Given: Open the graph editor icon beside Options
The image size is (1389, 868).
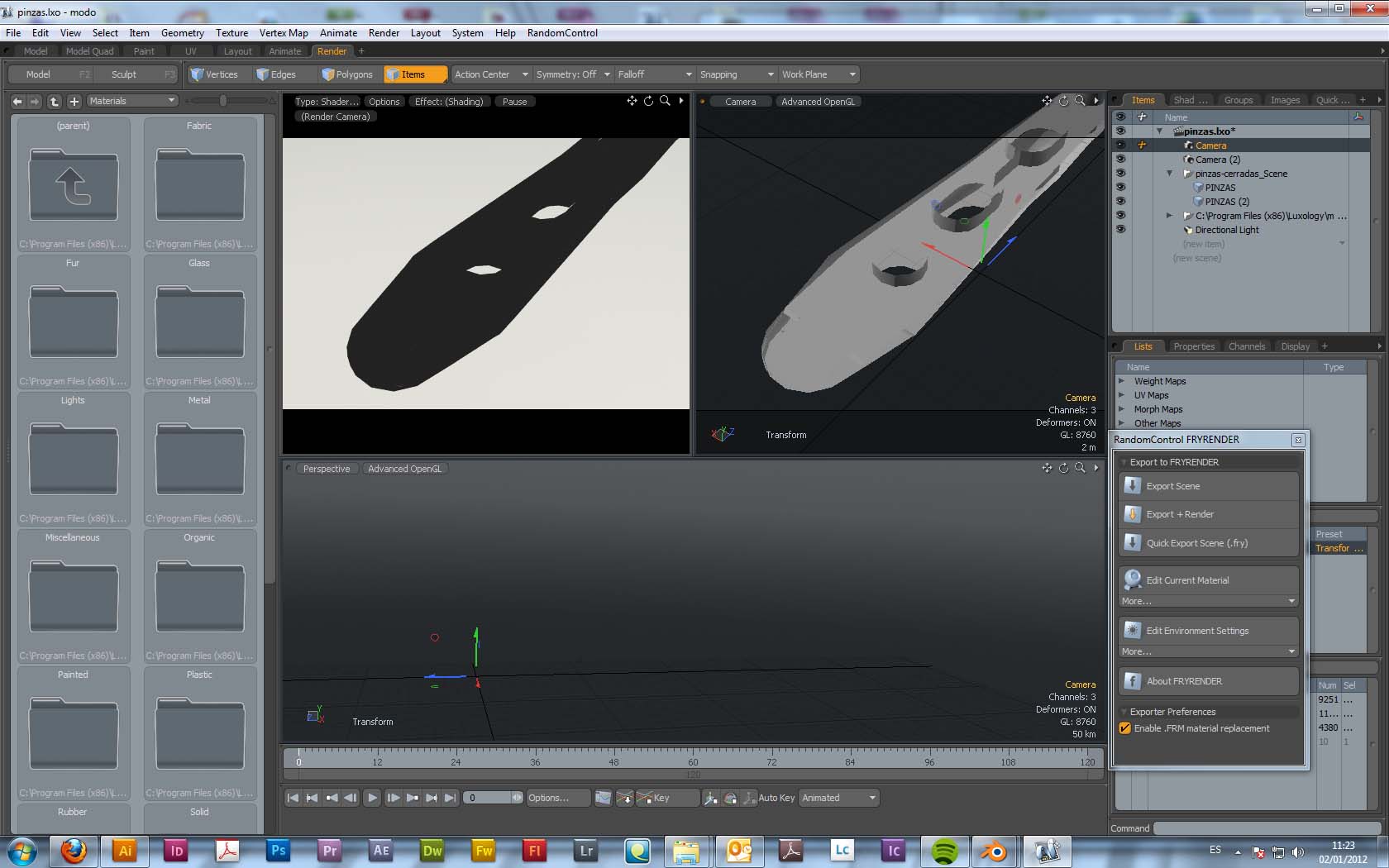Looking at the screenshot, I should [x=604, y=798].
